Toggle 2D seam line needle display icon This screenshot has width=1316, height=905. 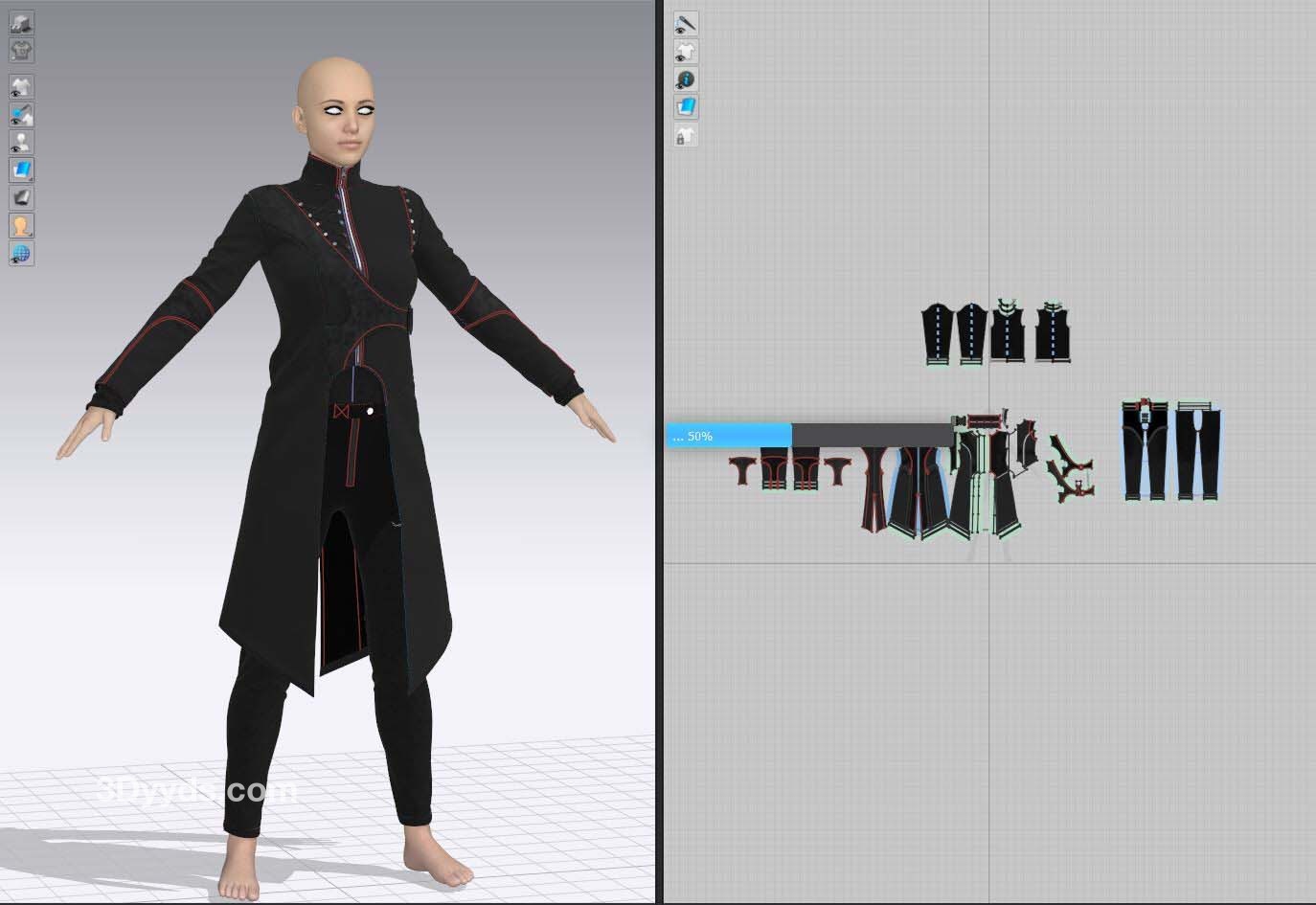(685, 24)
